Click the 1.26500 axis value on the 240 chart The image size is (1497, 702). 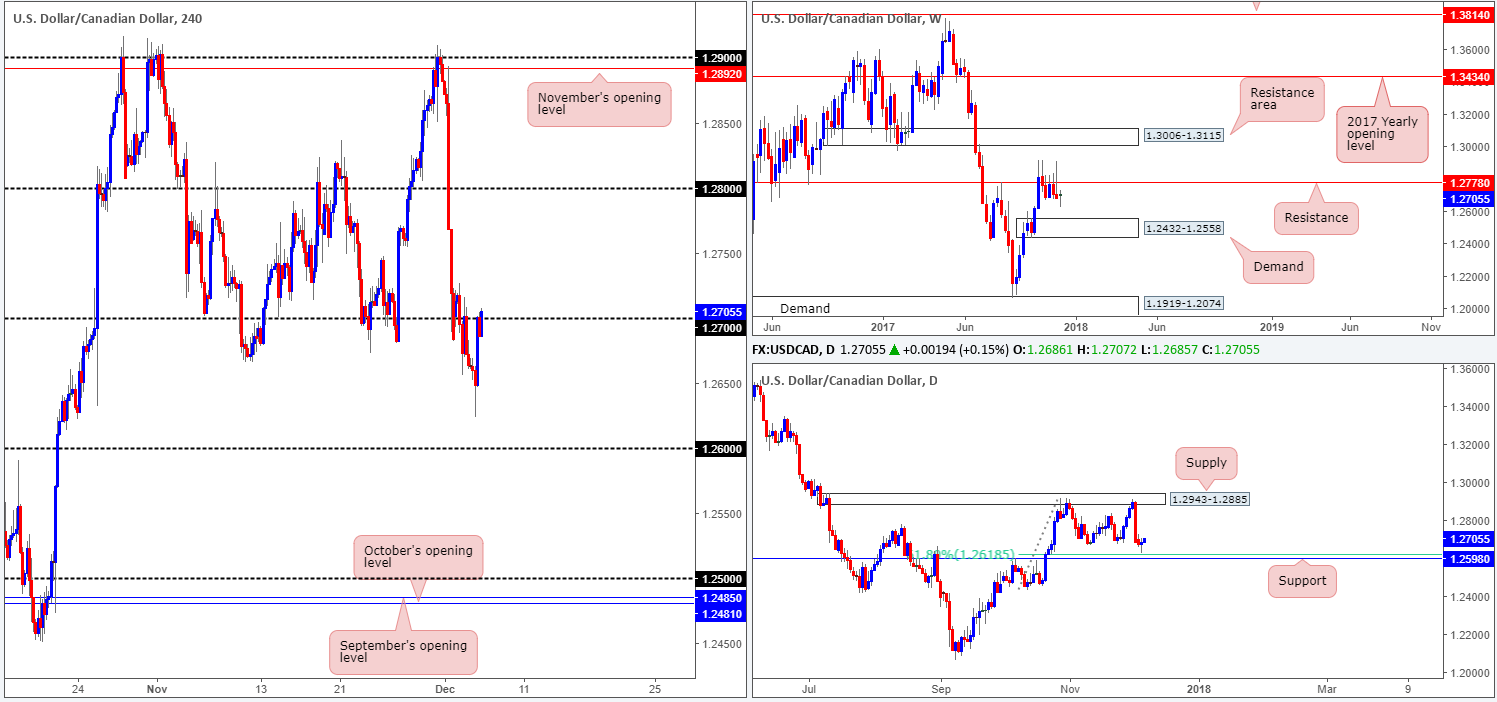722,384
